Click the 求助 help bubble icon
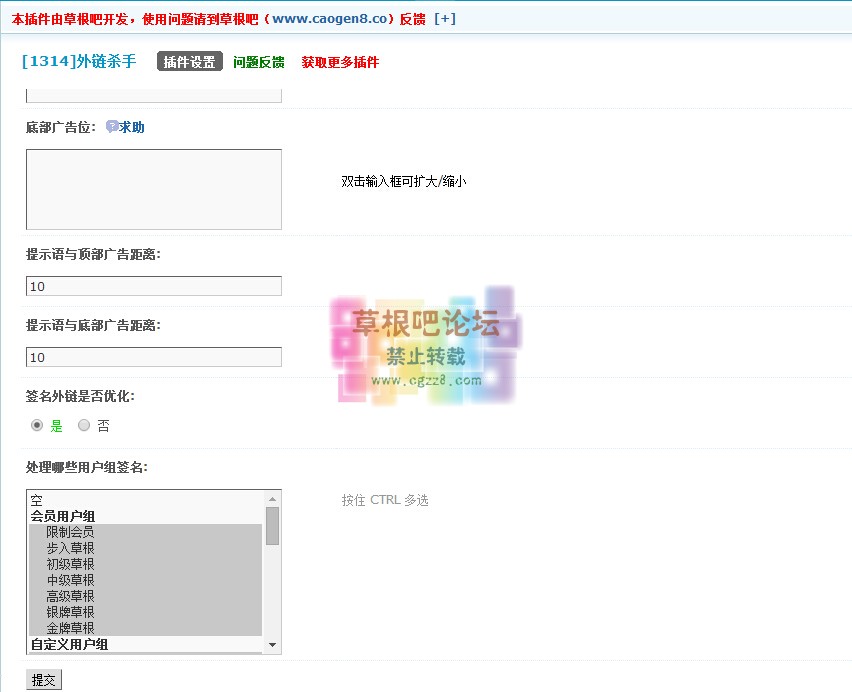852x692 pixels. coord(112,127)
